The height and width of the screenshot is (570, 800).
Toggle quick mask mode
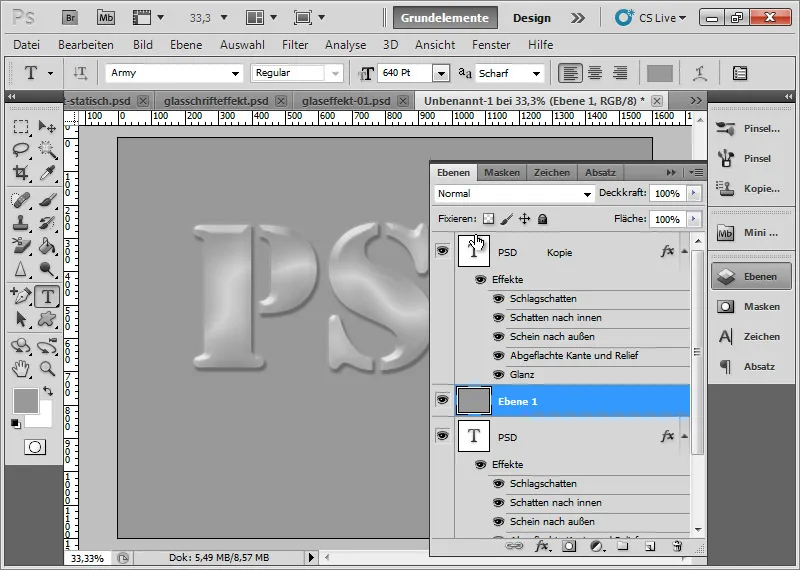[x=35, y=447]
